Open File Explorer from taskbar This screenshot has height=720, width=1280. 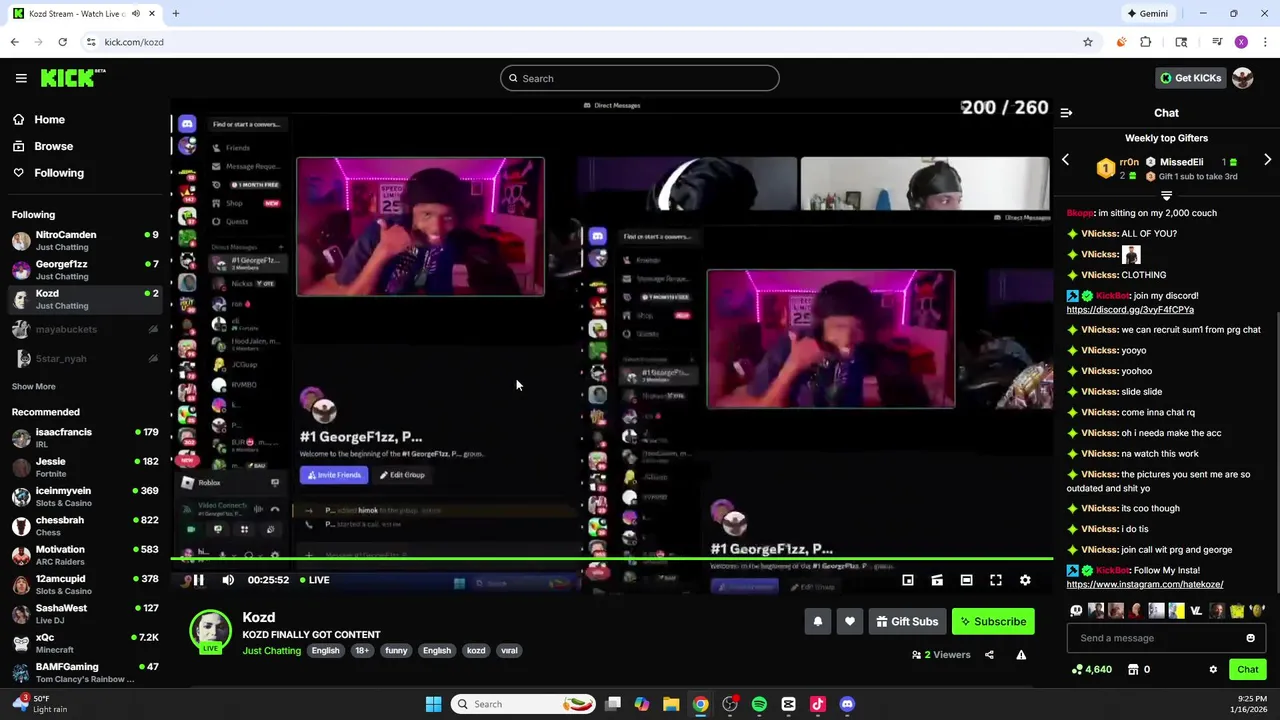[671, 704]
